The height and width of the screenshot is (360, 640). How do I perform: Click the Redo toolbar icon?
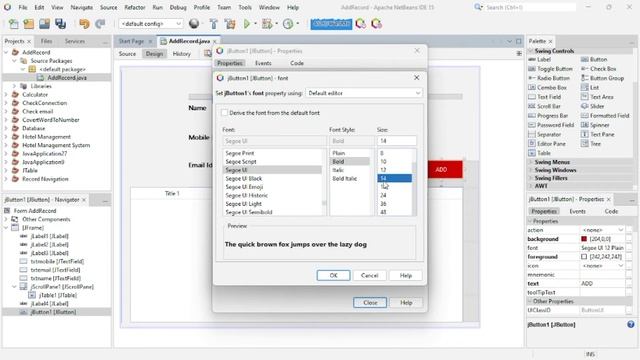point(100,24)
